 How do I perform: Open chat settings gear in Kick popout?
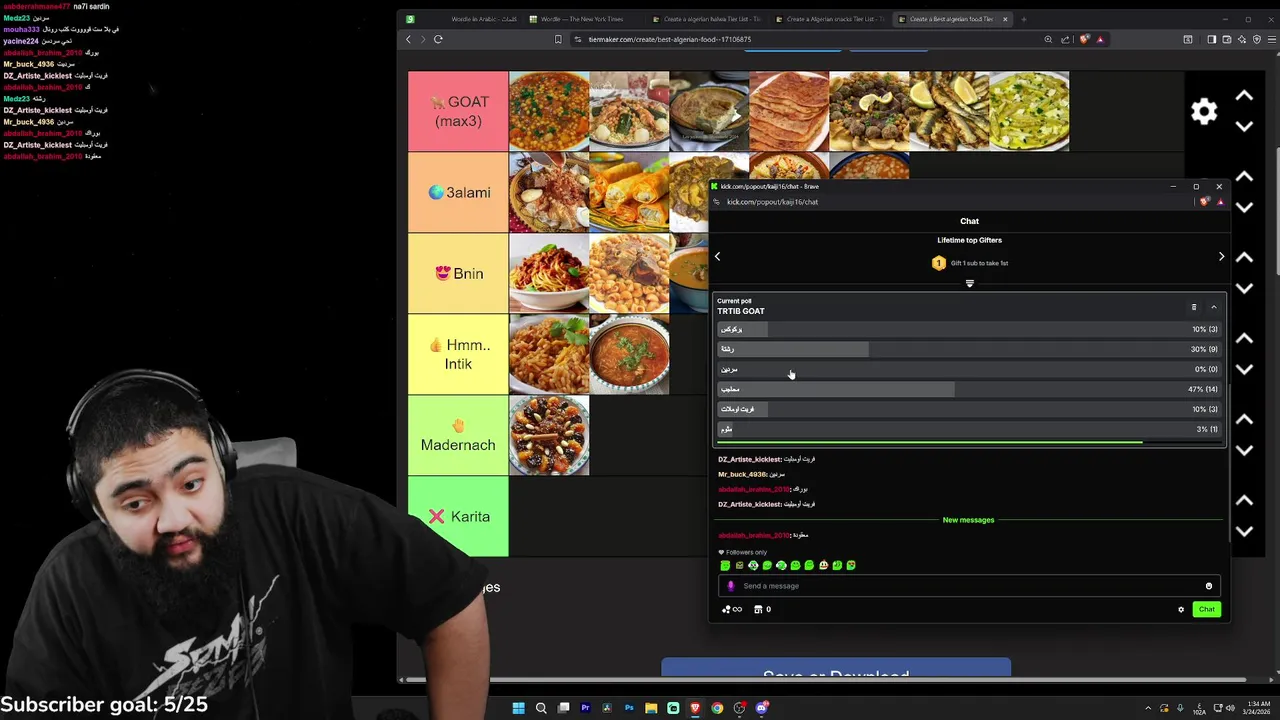click(x=1181, y=609)
